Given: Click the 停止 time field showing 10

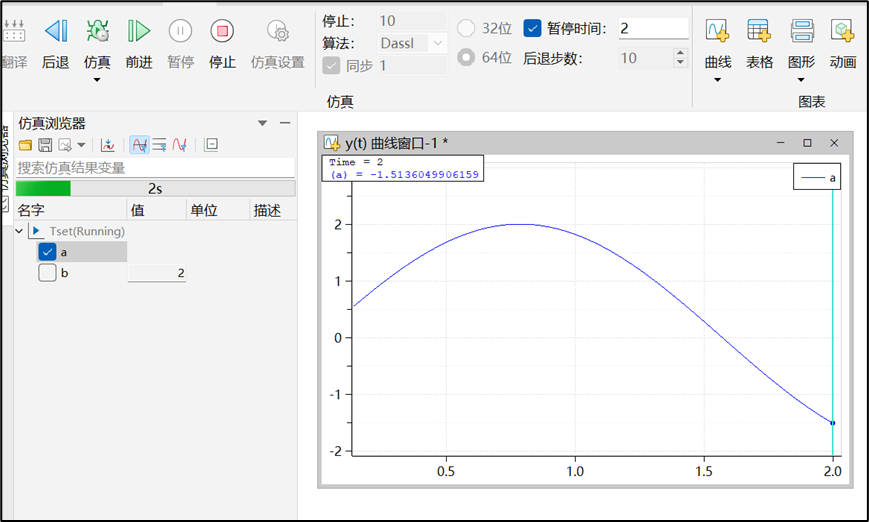Looking at the screenshot, I should coord(412,21).
